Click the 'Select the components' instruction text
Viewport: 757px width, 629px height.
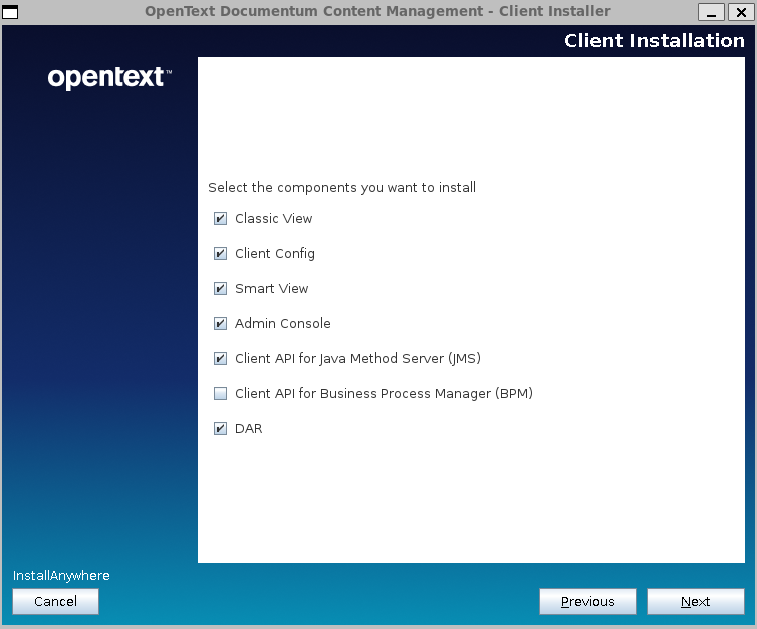tap(342, 187)
